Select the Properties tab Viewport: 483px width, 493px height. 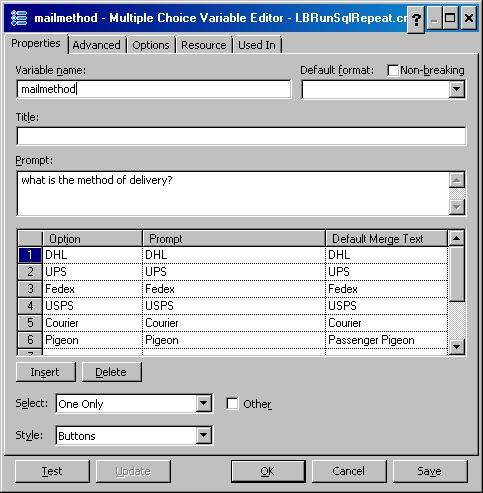tap(36, 43)
